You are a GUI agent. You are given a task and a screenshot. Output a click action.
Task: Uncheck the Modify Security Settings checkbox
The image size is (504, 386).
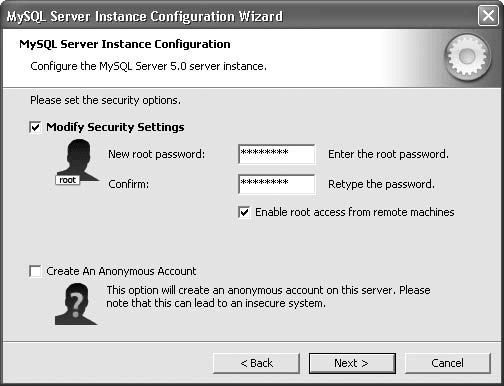35,127
